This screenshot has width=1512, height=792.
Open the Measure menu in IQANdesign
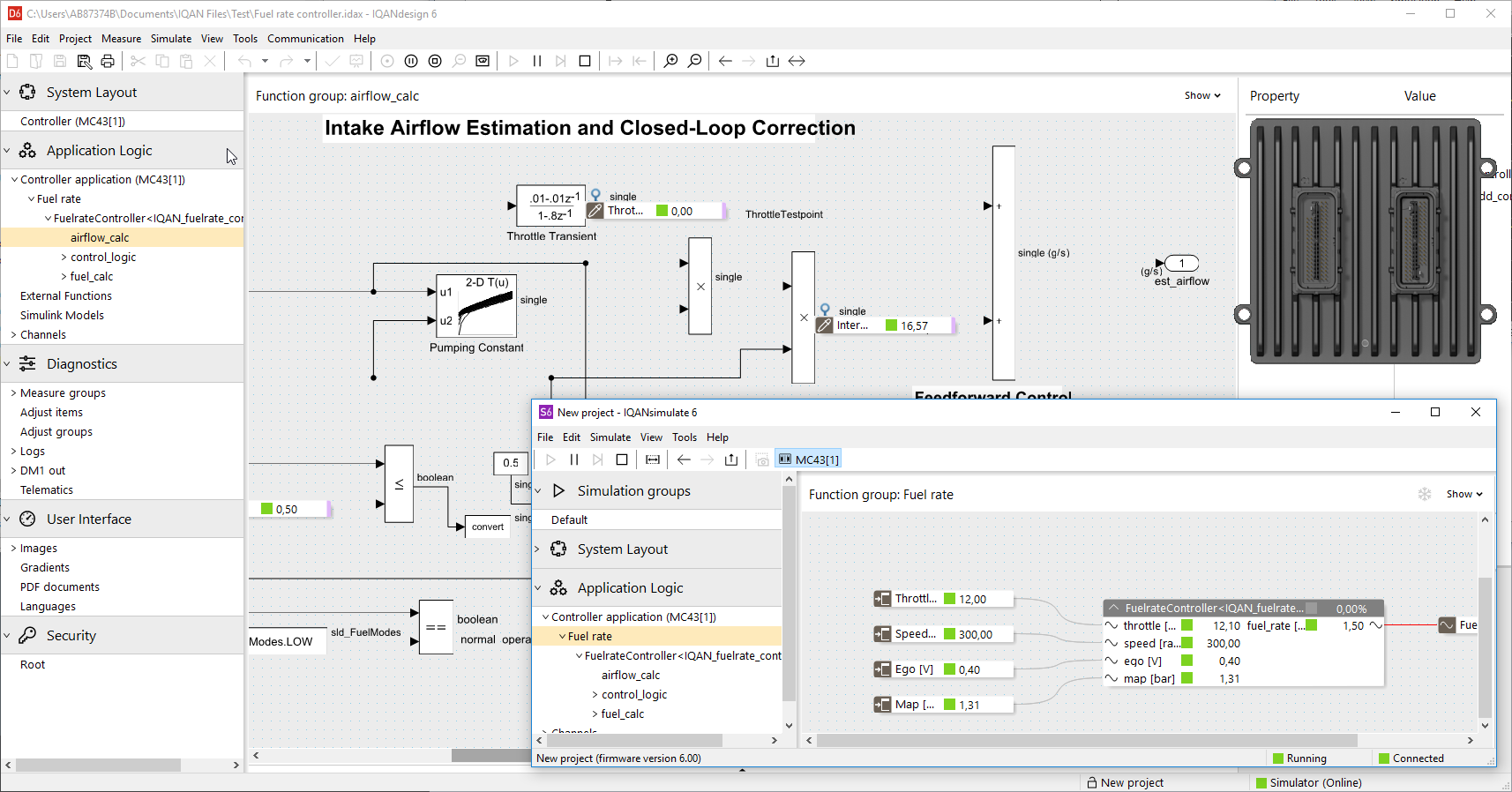tap(121, 39)
